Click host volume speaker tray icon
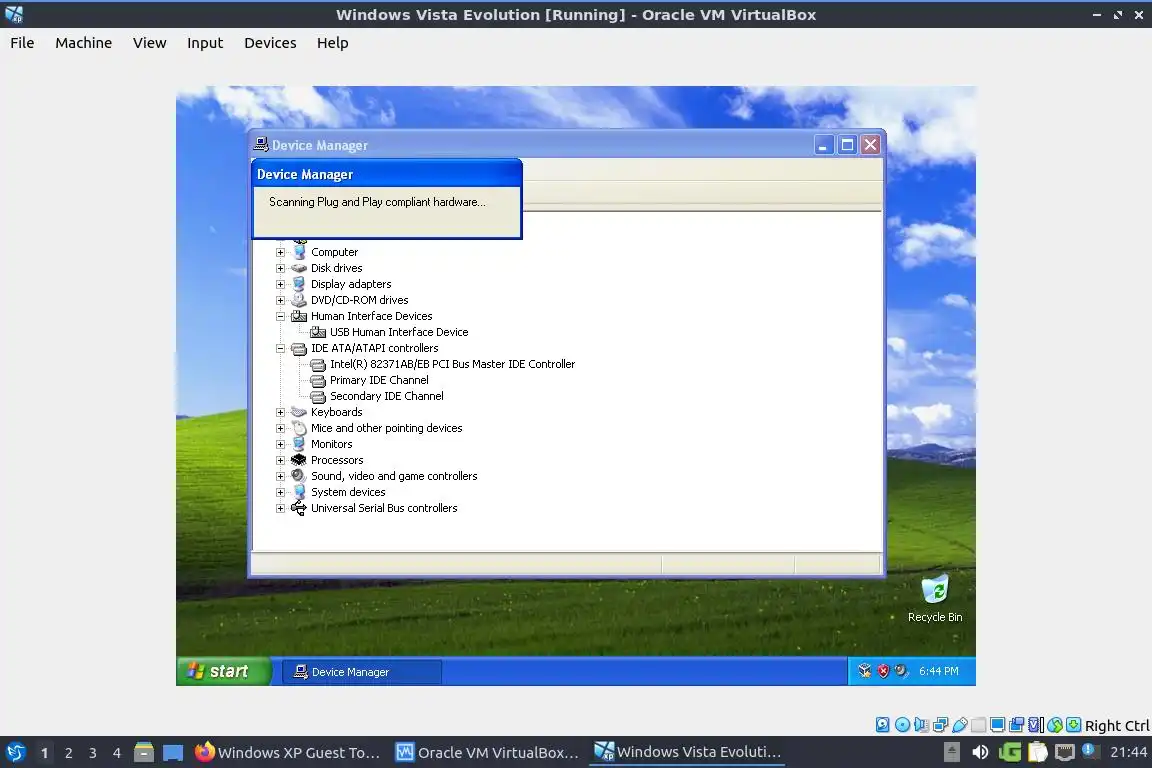The height and width of the screenshot is (768, 1152). pyautogui.click(x=980, y=753)
